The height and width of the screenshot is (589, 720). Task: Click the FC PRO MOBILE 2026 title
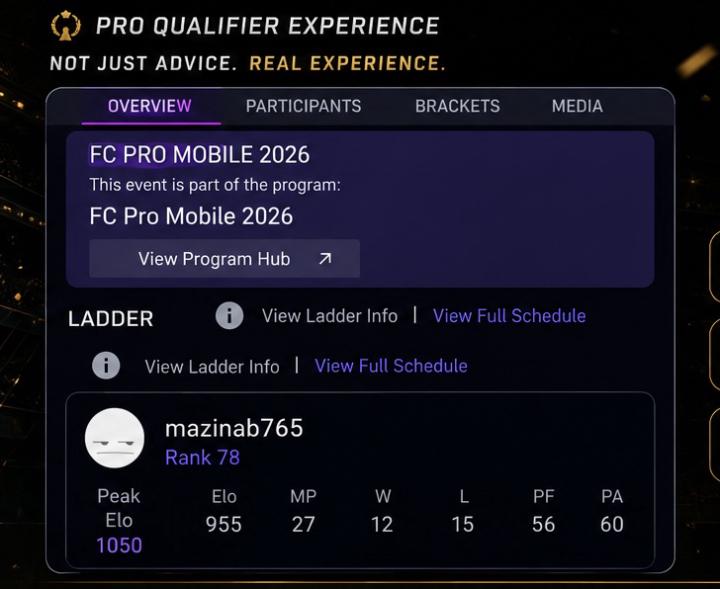[200, 154]
